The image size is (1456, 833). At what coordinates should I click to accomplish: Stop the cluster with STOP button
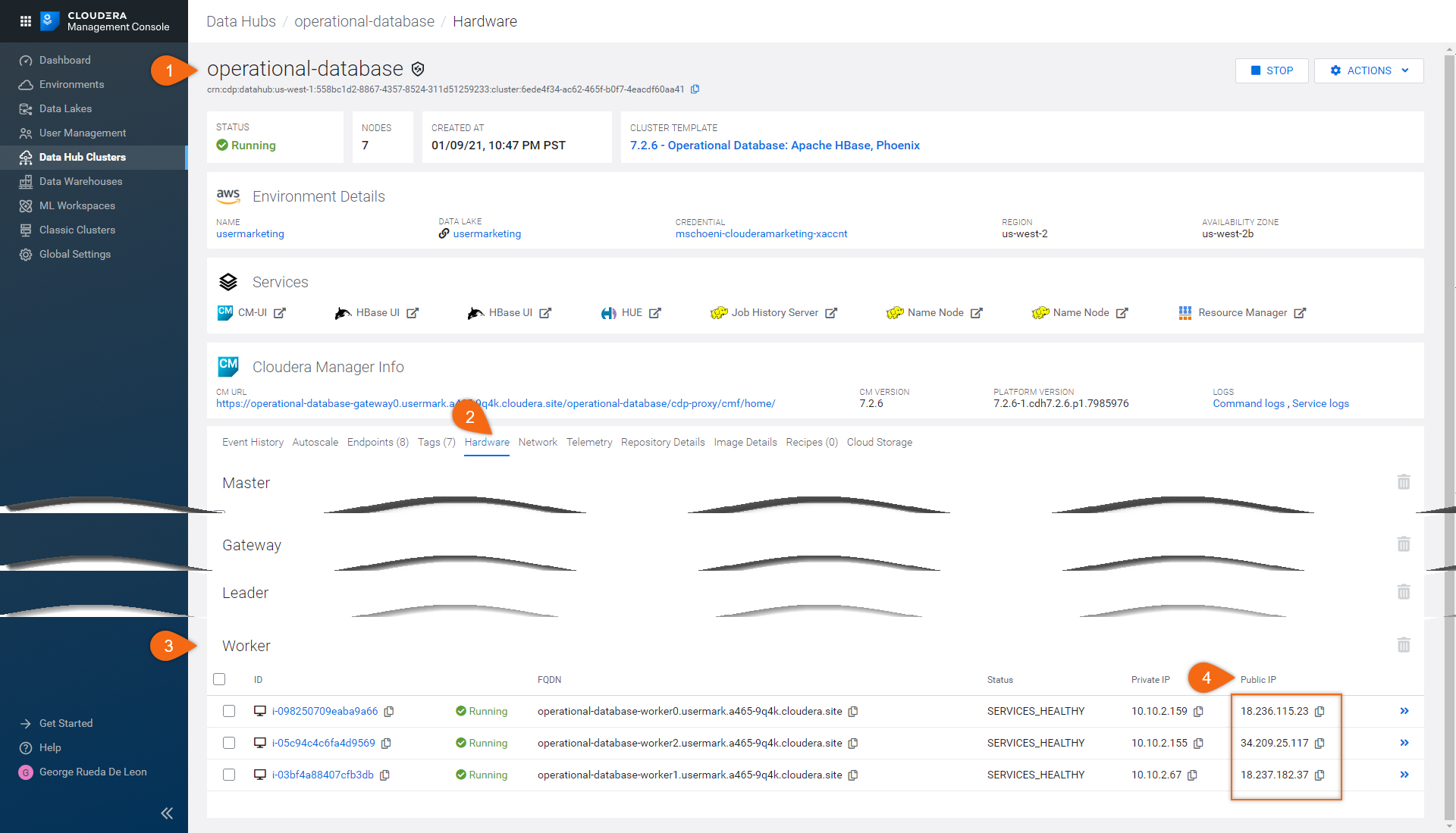click(x=1272, y=70)
